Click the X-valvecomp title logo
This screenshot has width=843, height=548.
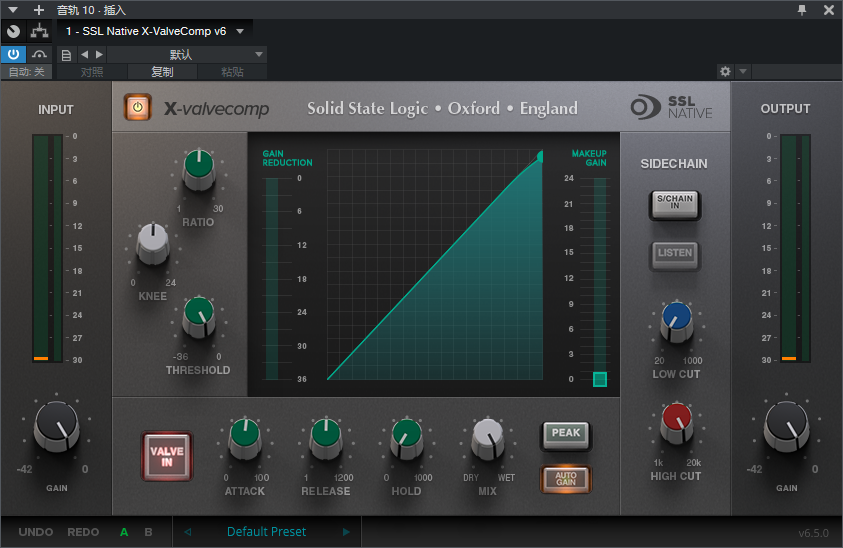pos(216,109)
